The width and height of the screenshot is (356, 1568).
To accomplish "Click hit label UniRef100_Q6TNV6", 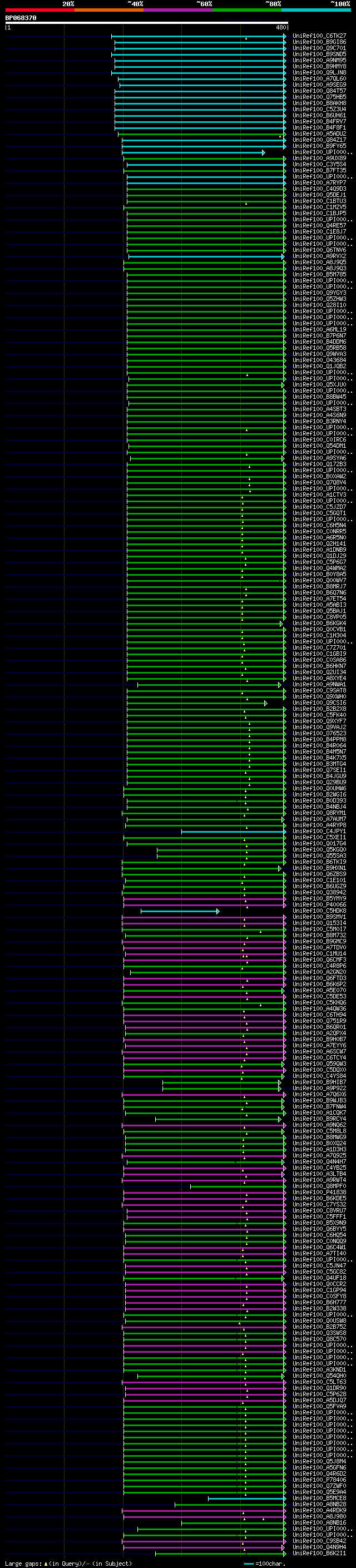I will pos(319,250).
